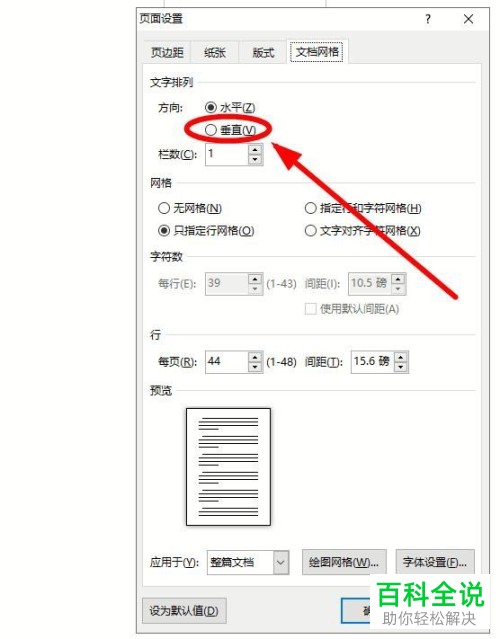
Task: Decrease 每页 lines with down arrow
Action: pos(255,366)
